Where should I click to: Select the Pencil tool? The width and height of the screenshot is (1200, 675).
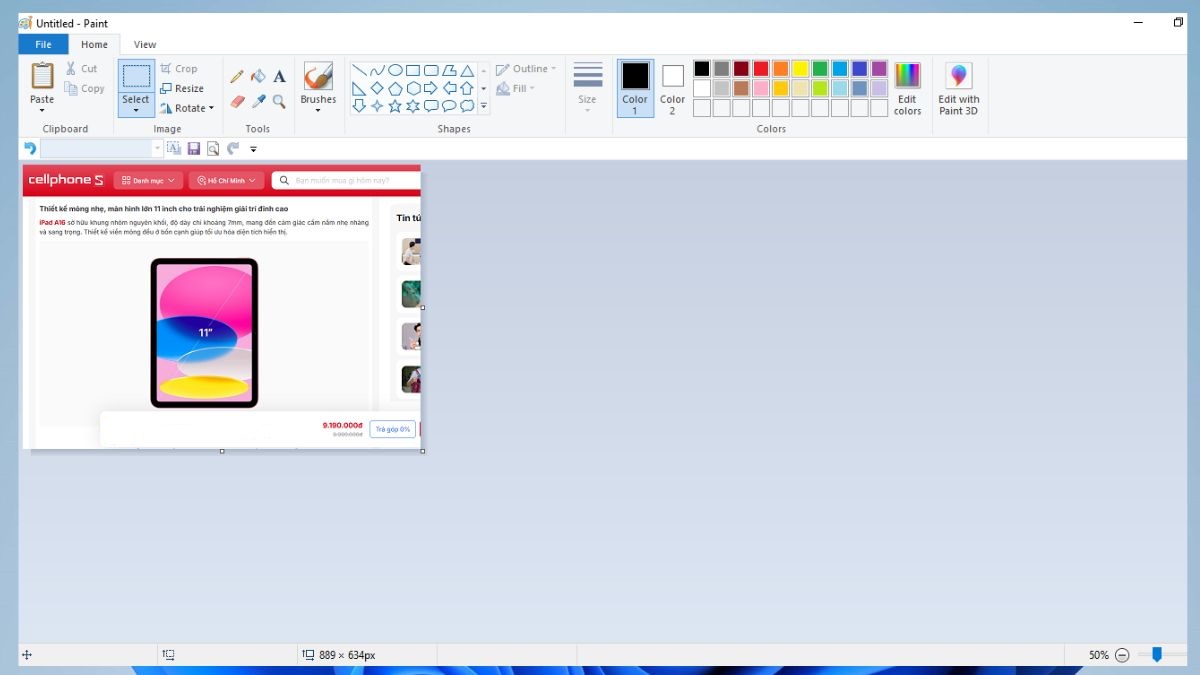coord(237,76)
